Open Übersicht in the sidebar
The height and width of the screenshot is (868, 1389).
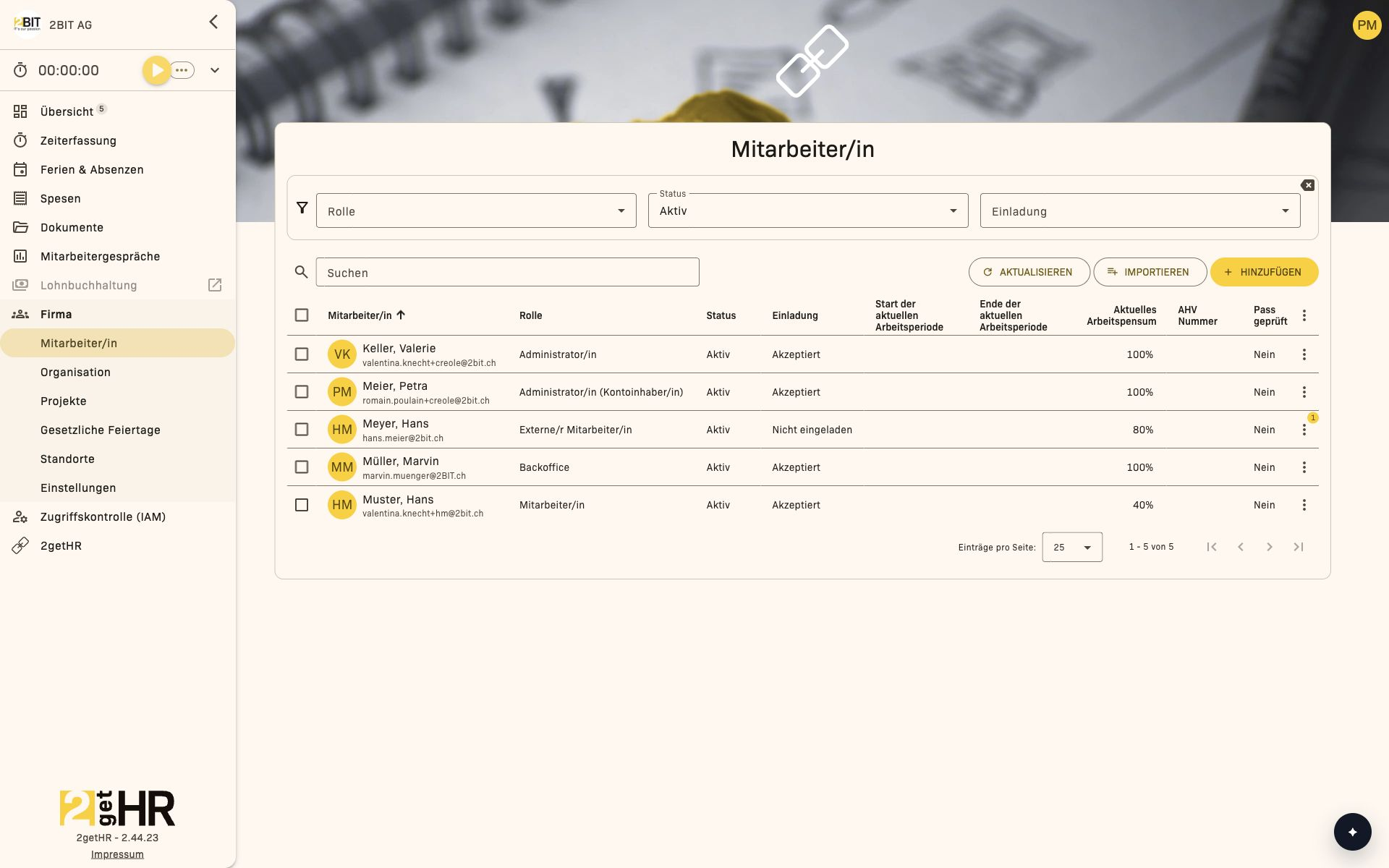67,111
